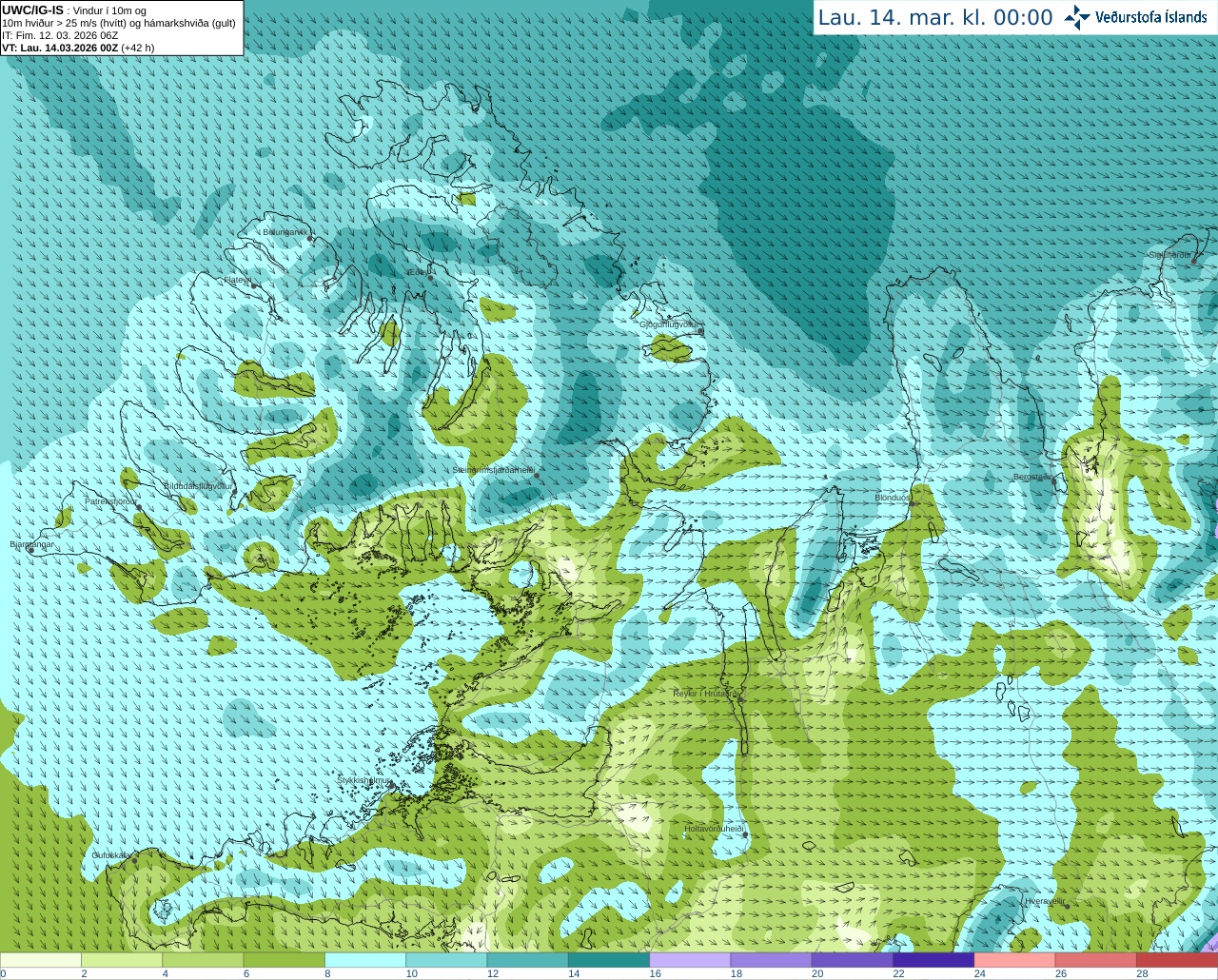Click the legend value 16
Image resolution: width=1218 pixels, height=980 pixels.
coord(655,973)
